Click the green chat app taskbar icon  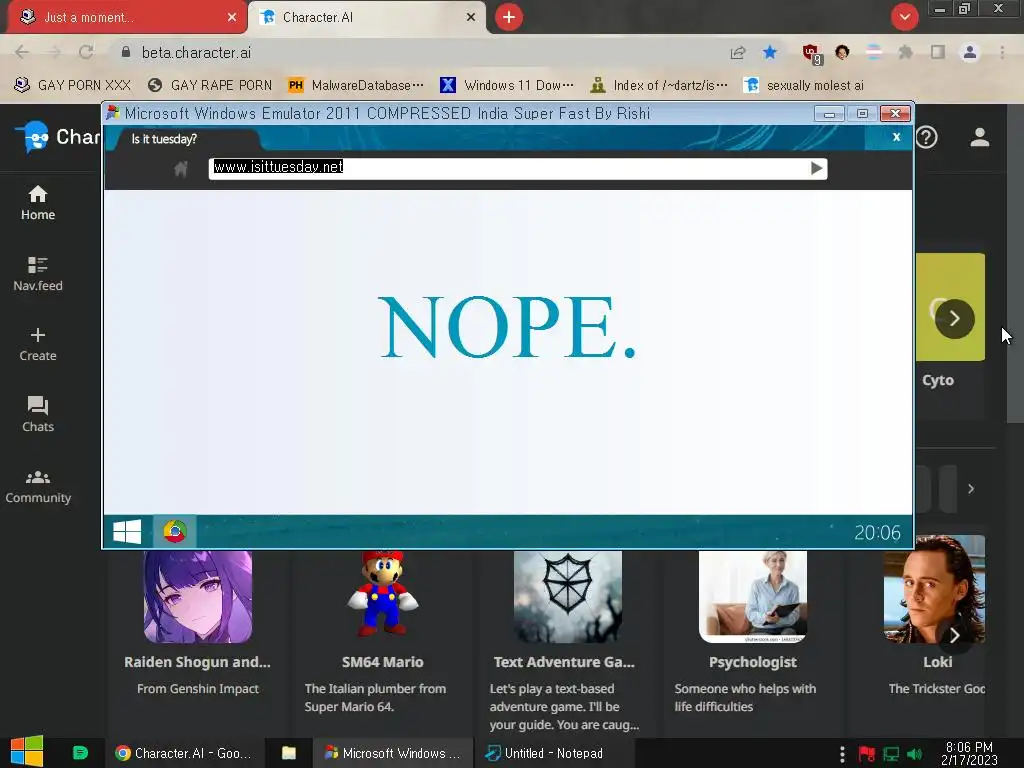point(80,753)
